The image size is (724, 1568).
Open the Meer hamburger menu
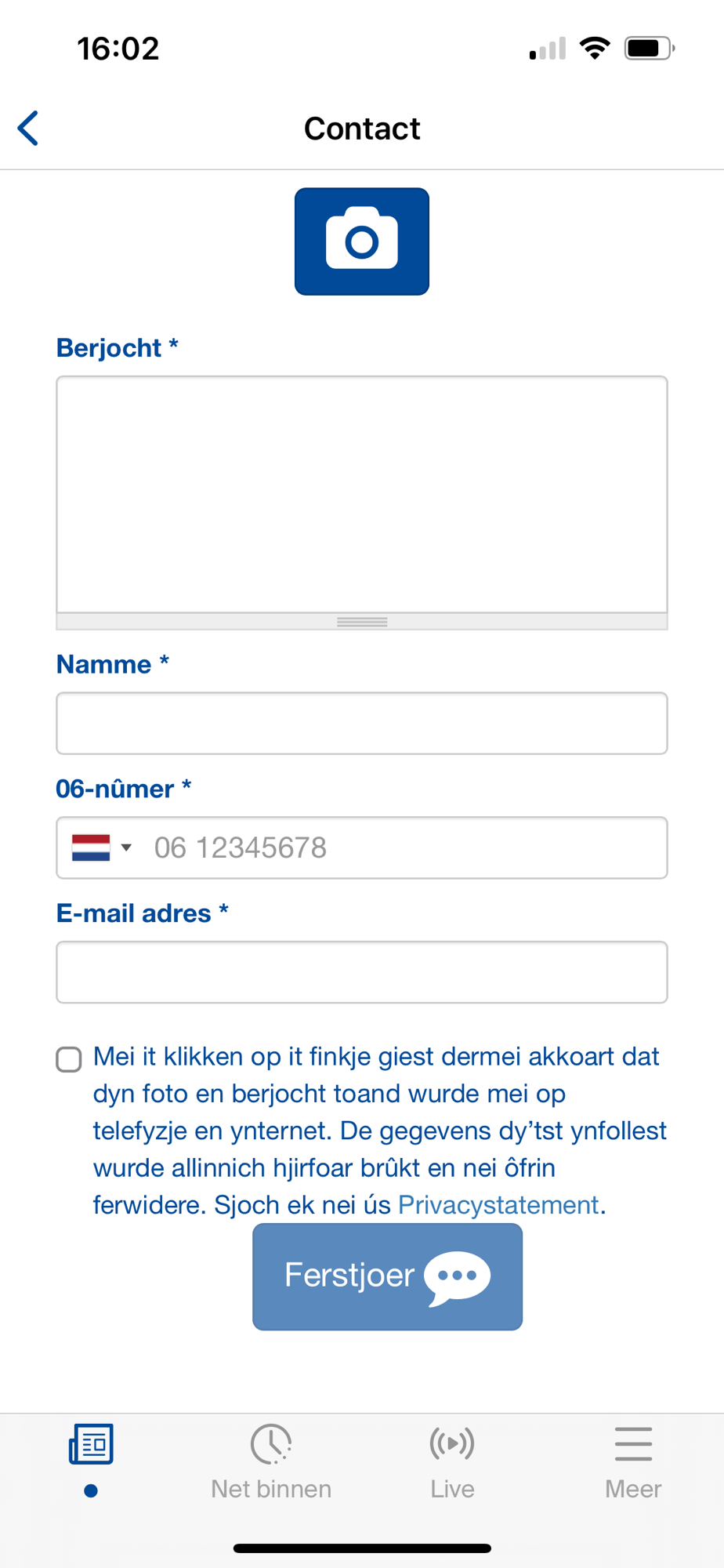(x=633, y=1443)
